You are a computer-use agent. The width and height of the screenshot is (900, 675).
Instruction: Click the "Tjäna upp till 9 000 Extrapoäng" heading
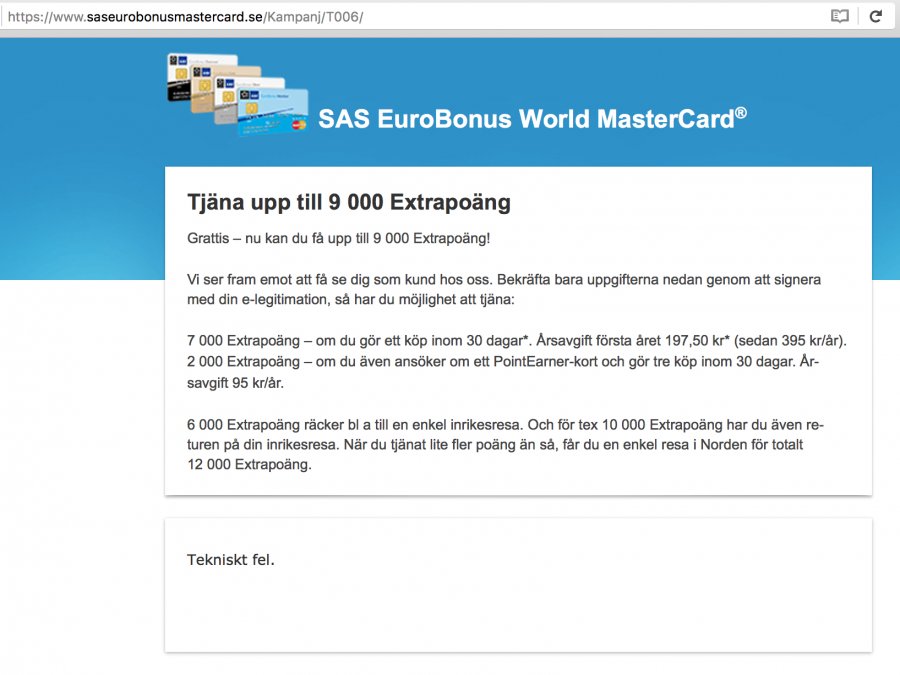349,202
